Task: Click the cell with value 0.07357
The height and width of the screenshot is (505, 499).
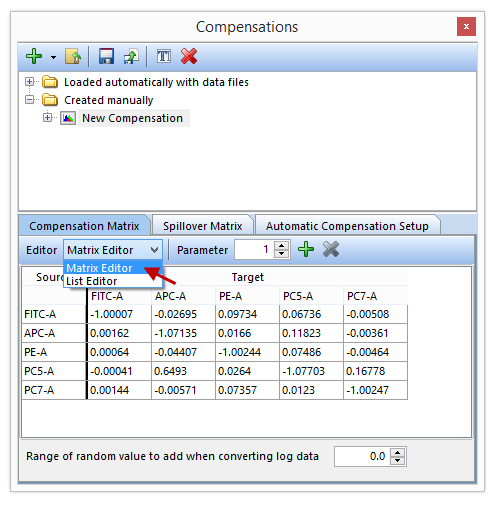Action: (x=247, y=390)
